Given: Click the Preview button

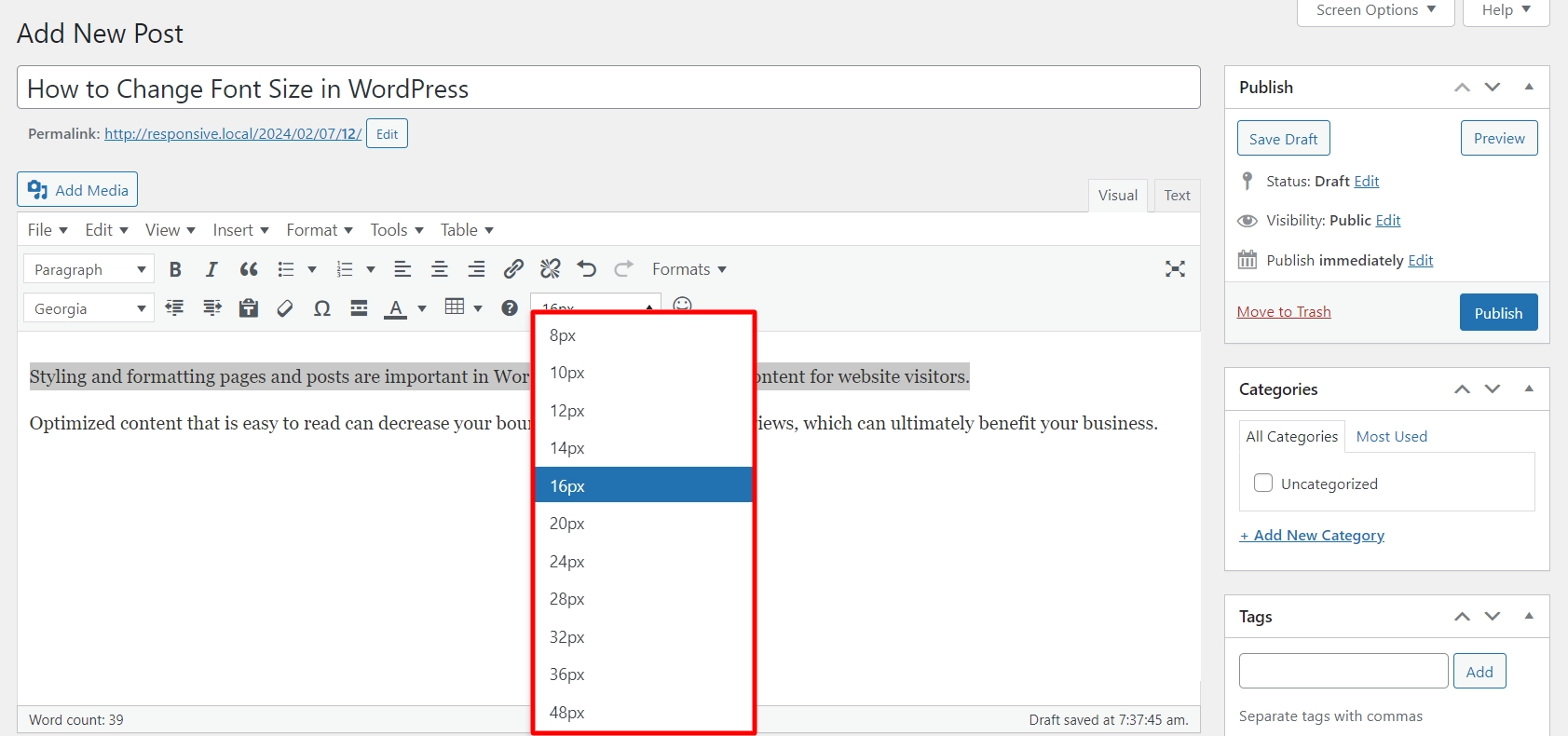Looking at the screenshot, I should point(1499,138).
